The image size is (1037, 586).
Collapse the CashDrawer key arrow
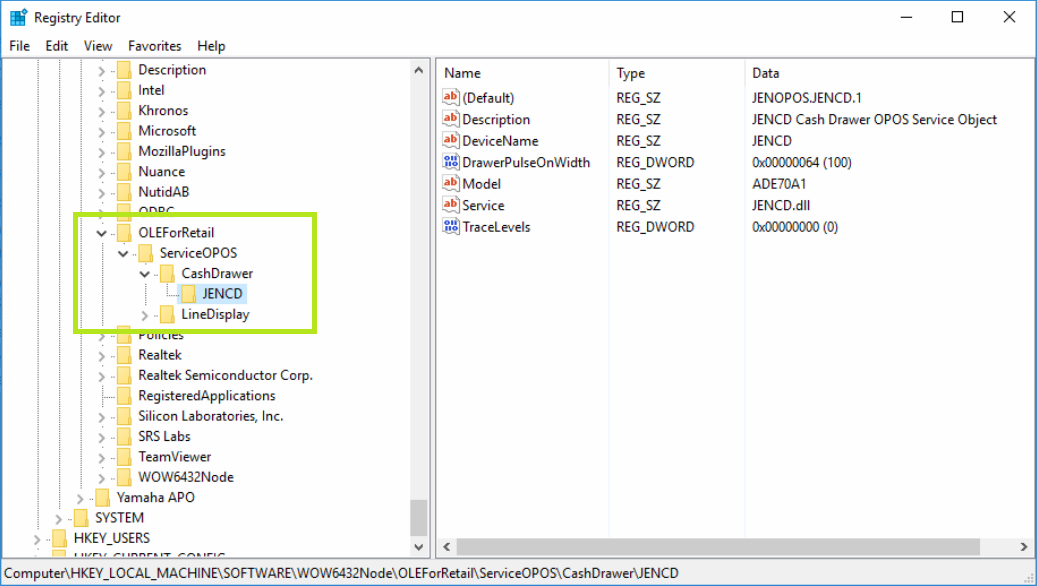(144, 274)
